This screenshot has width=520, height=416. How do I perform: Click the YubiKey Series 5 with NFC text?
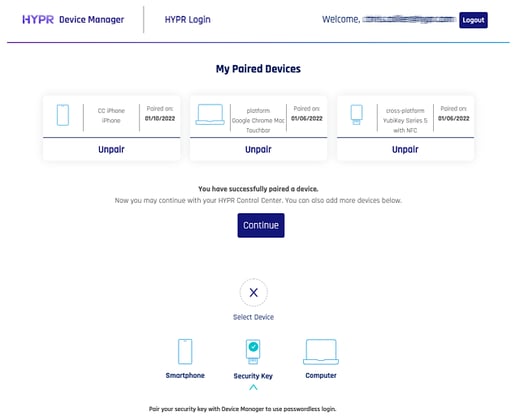pyautogui.click(x=405, y=125)
